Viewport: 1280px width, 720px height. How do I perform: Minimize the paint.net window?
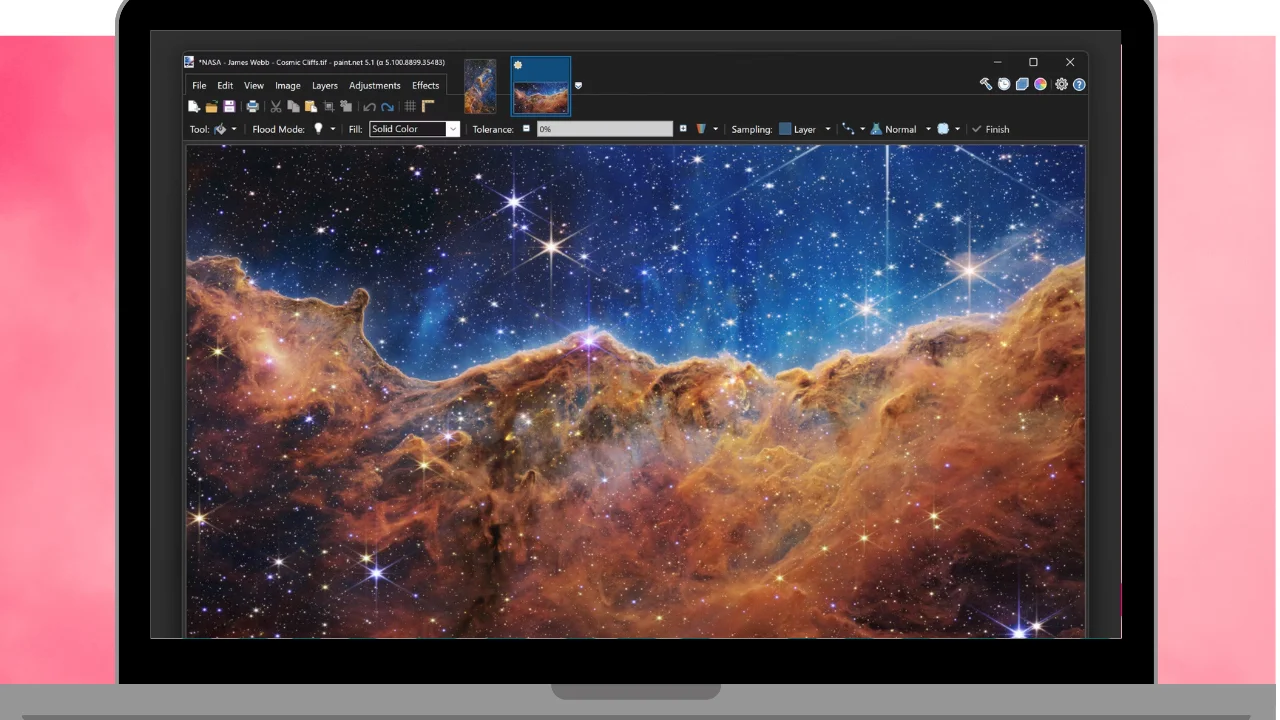pos(997,62)
